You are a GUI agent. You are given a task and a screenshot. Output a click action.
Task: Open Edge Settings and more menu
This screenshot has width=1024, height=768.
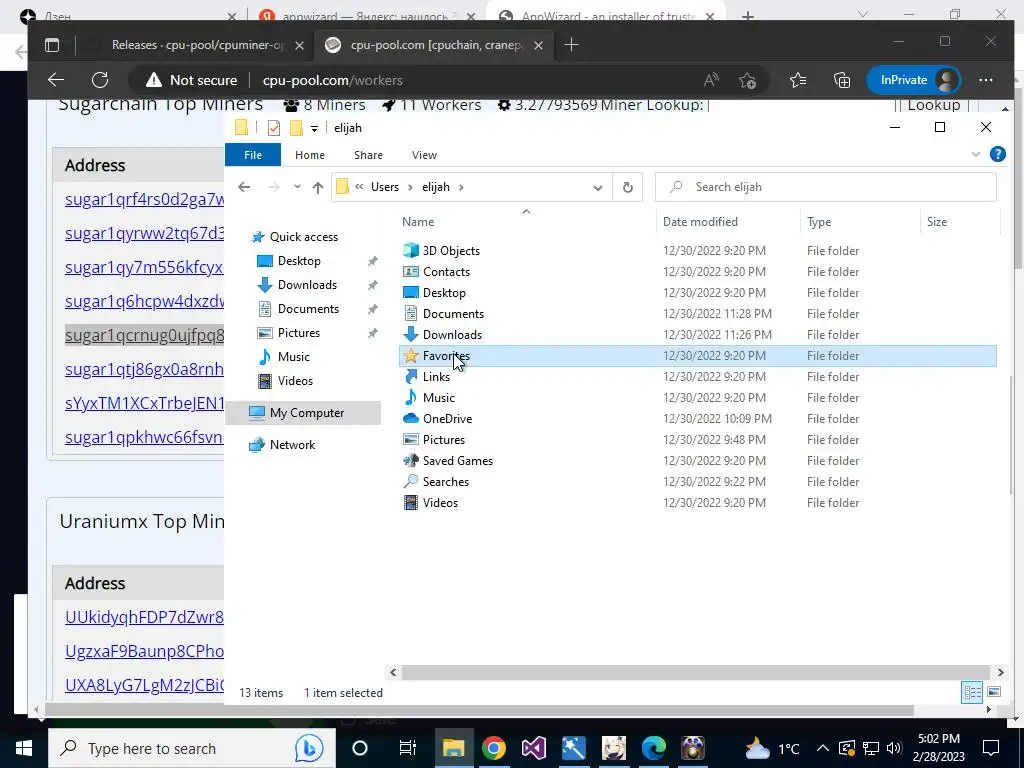(985, 80)
